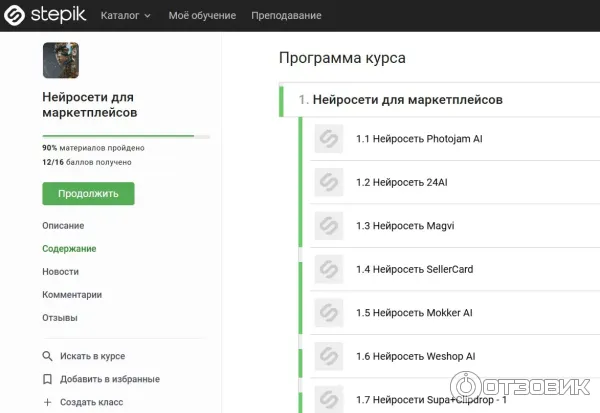Image resolution: width=600 pixels, height=413 pixels.
Task: Select the Содержание tab
Action: point(69,248)
